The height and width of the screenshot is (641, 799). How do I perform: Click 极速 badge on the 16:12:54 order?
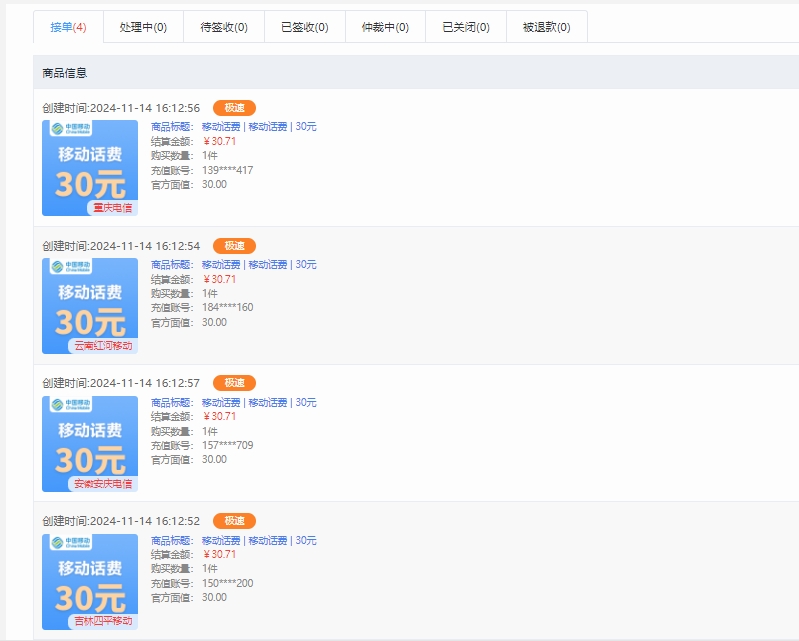click(x=234, y=246)
